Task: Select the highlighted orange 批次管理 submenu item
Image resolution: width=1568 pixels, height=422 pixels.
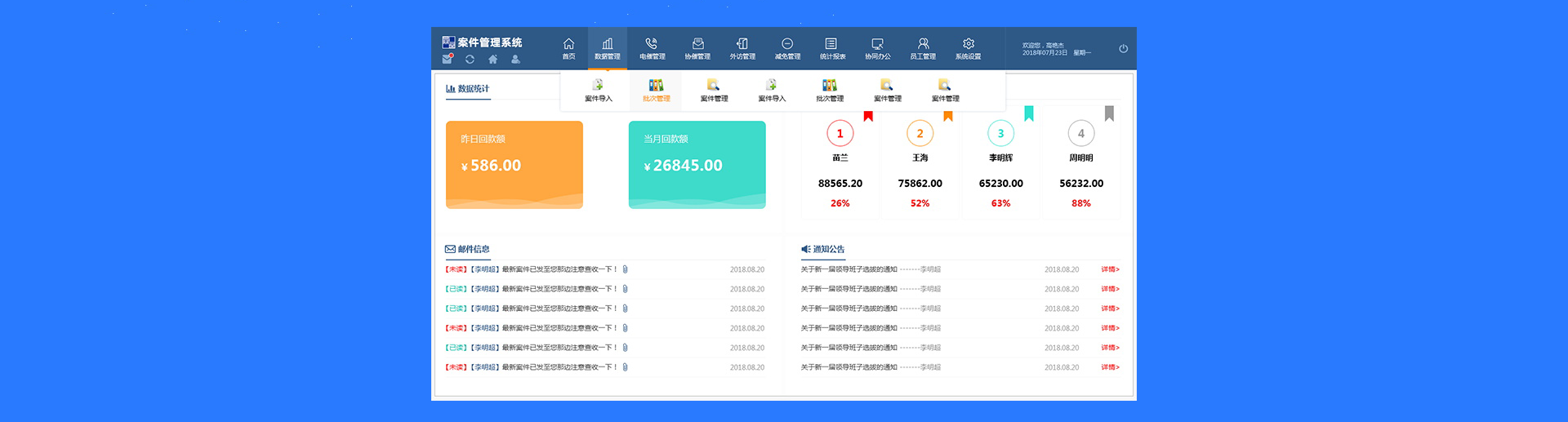Action: 656,91
